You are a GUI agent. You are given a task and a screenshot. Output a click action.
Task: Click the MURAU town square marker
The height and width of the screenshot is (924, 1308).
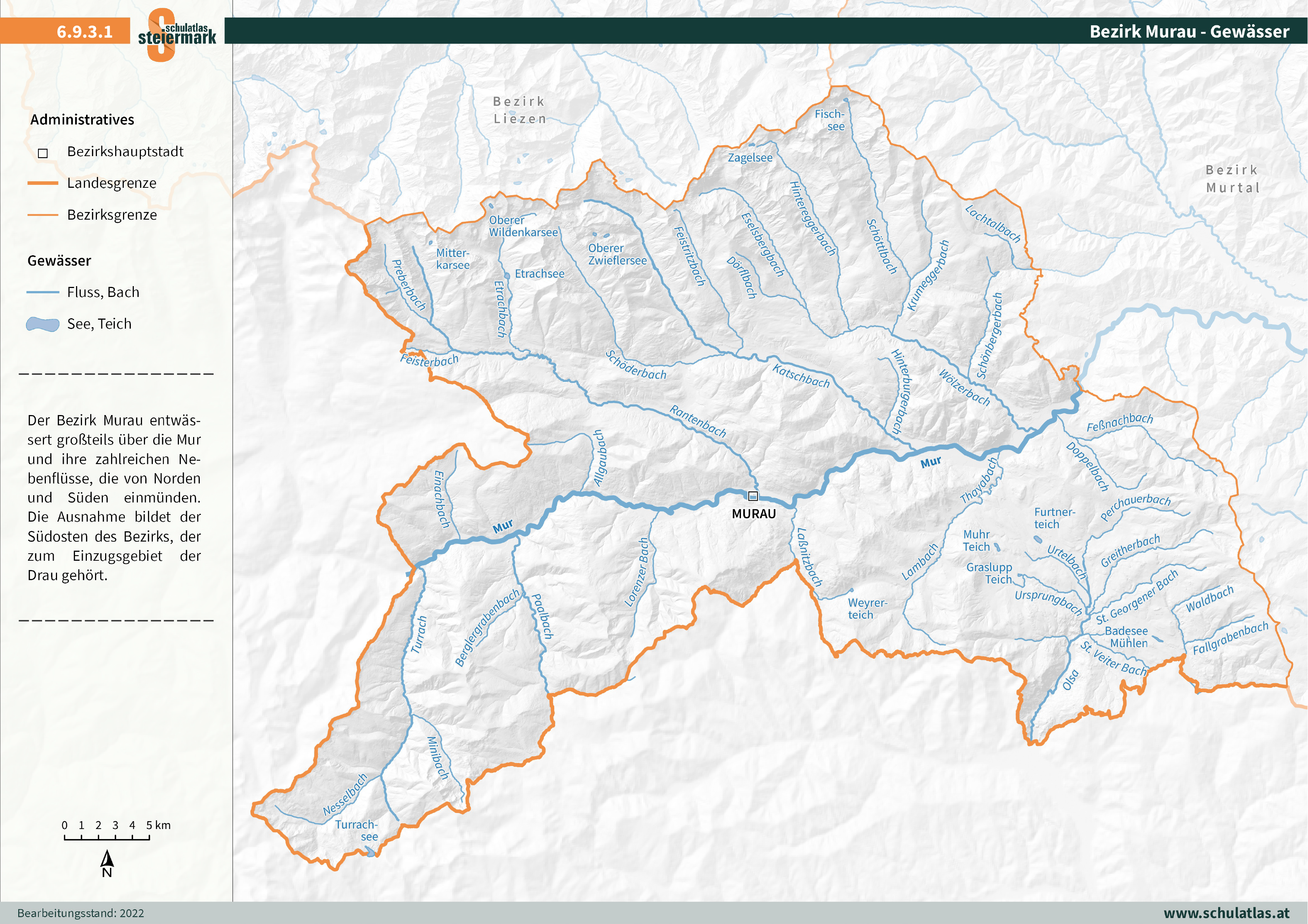tap(753, 496)
